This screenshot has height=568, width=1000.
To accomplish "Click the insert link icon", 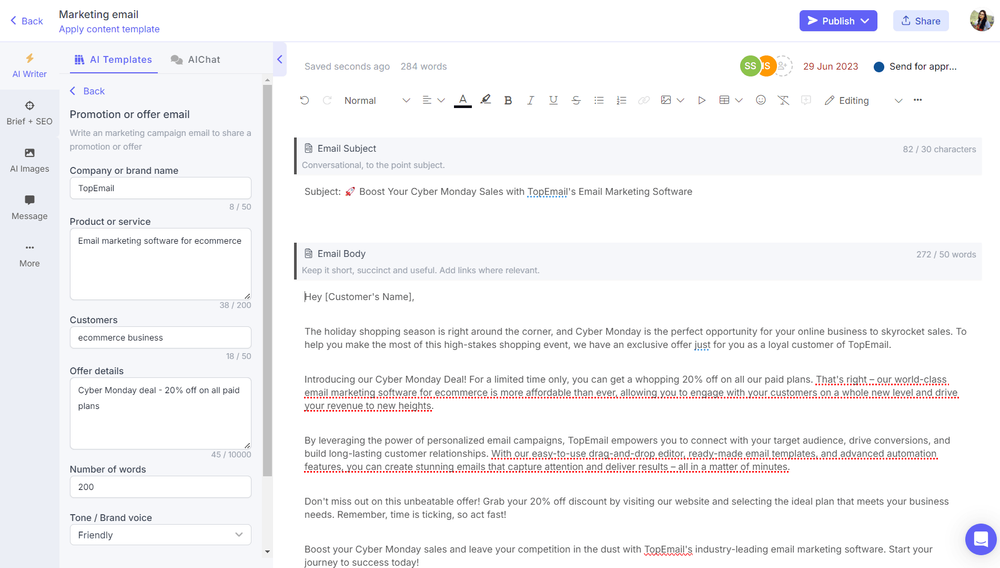I will (x=644, y=100).
